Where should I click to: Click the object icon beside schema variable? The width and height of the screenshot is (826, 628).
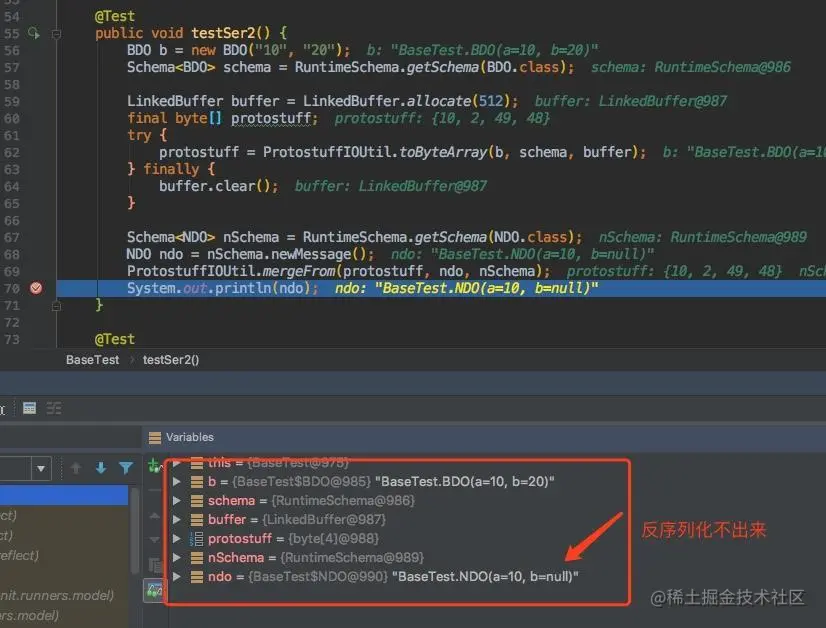(x=196, y=501)
